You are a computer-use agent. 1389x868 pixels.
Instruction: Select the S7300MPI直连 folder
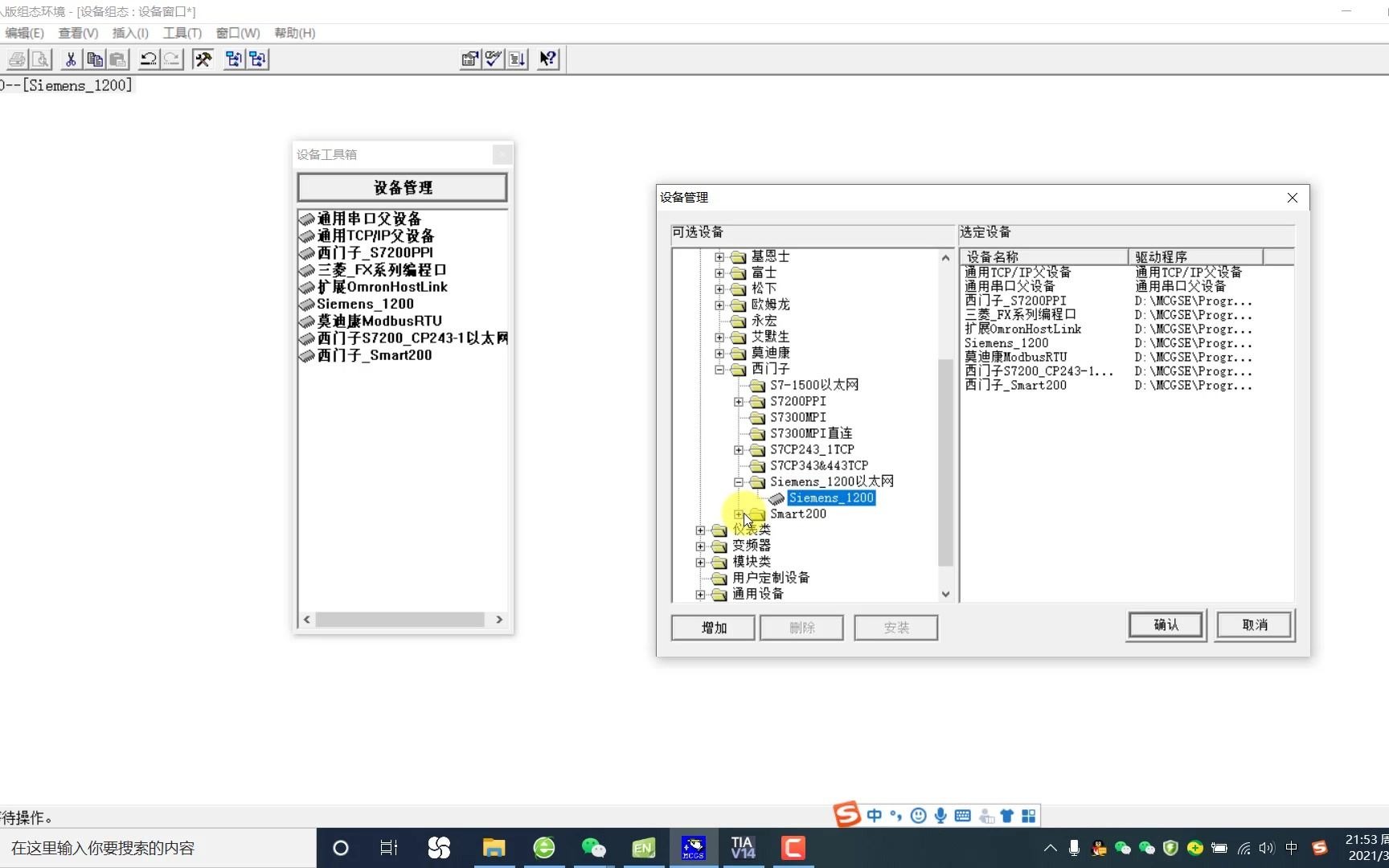[811, 433]
